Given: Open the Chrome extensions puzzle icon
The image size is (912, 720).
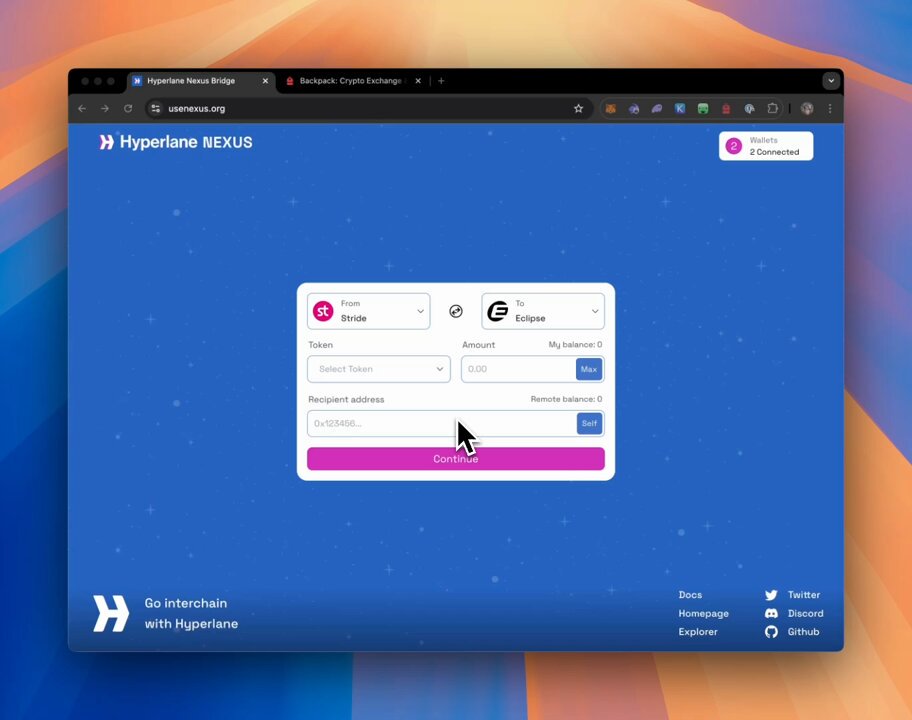Looking at the screenshot, I should click(772, 109).
